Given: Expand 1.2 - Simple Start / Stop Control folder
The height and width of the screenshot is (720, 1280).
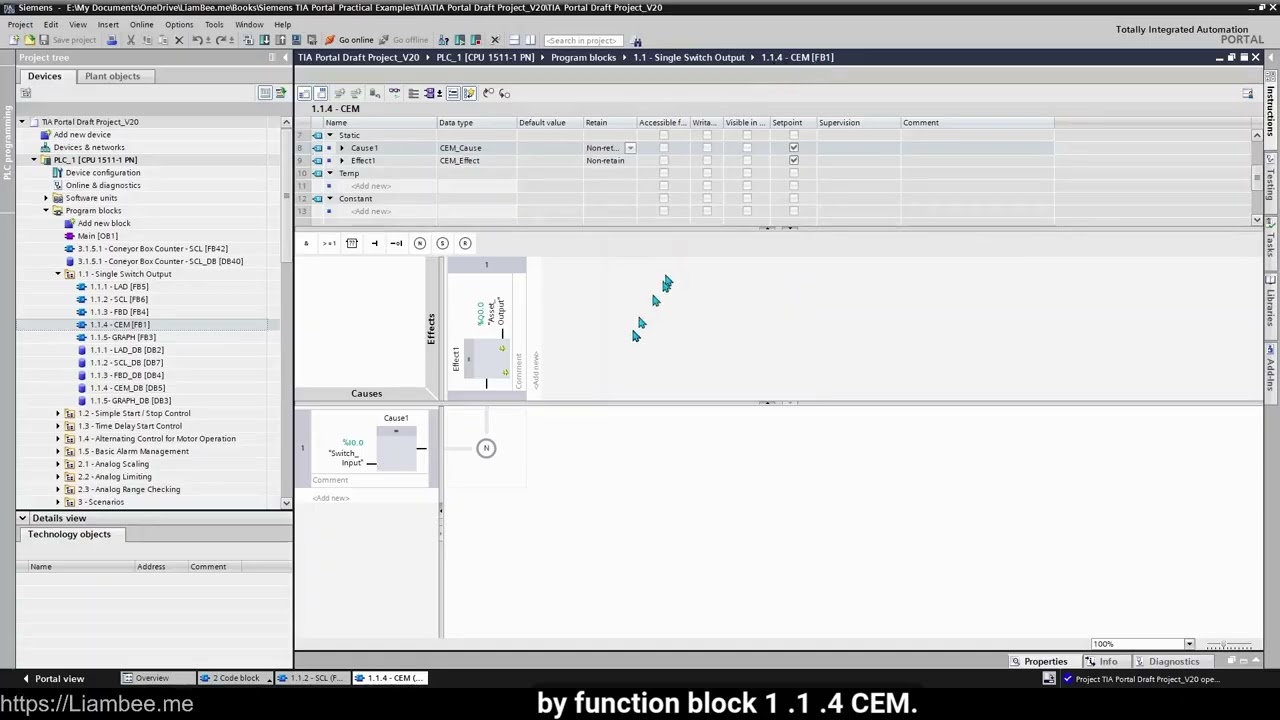Looking at the screenshot, I should (x=58, y=413).
